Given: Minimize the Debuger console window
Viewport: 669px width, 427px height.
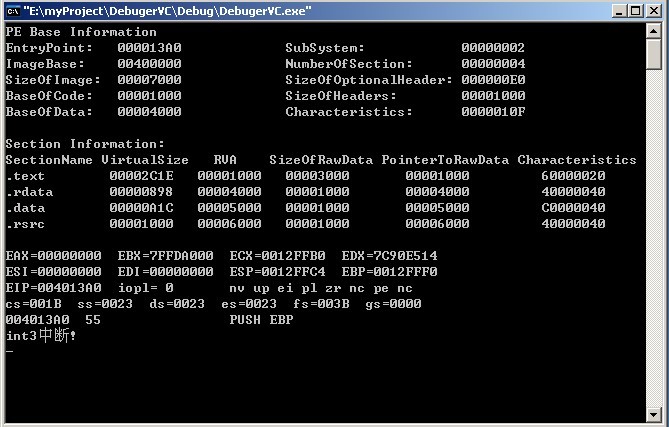Looking at the screenshot, I should click(x=617, y=11).
